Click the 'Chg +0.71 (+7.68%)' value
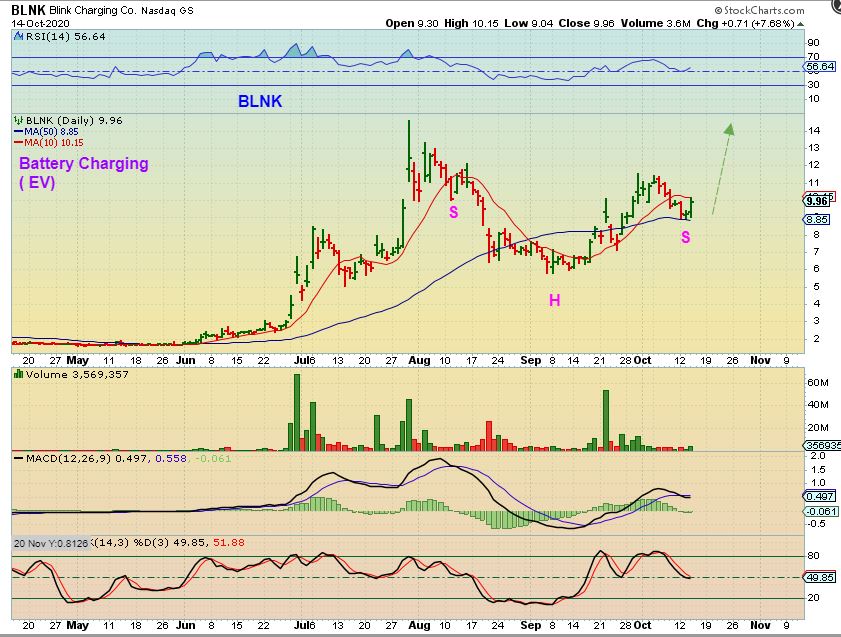 (x=746, y=24)
